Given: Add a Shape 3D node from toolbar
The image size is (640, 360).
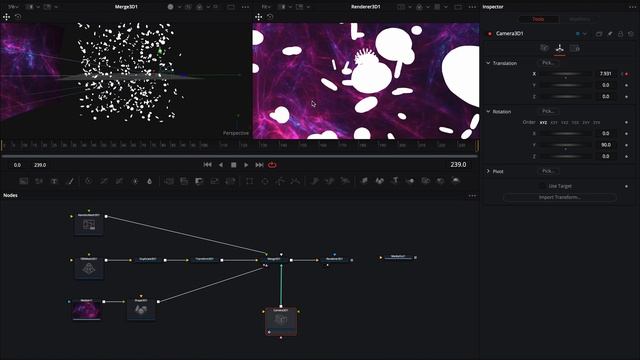Looking at the screenshot, I should click(x=380, y=181).
